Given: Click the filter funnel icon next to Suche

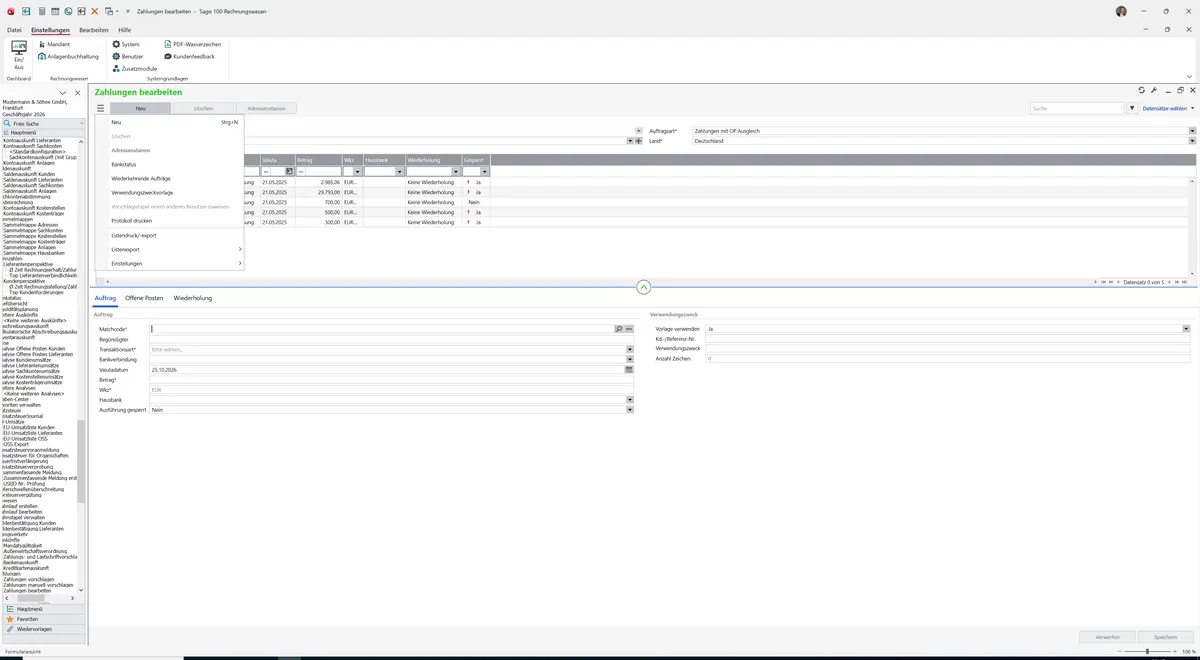Looking at the screenshot, I should click(1132, 108).
